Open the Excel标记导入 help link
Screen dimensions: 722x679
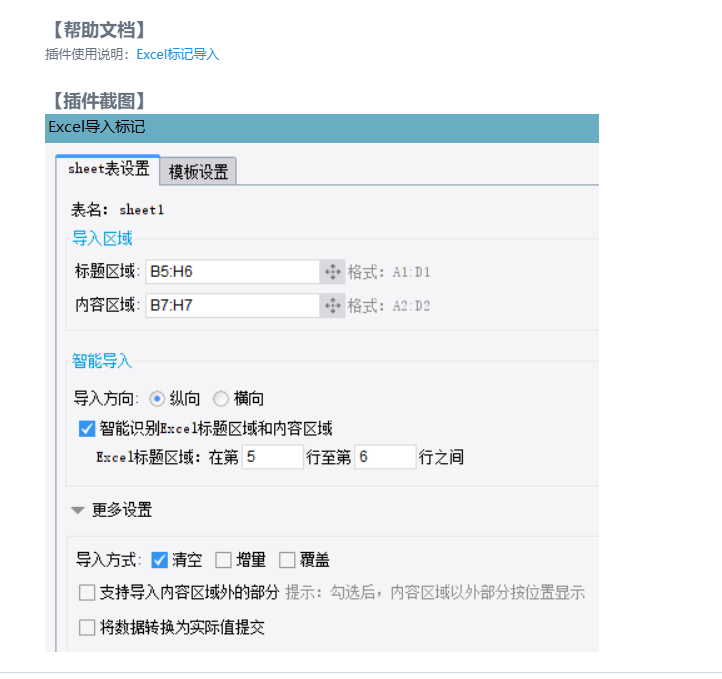[x=177, y=54]
